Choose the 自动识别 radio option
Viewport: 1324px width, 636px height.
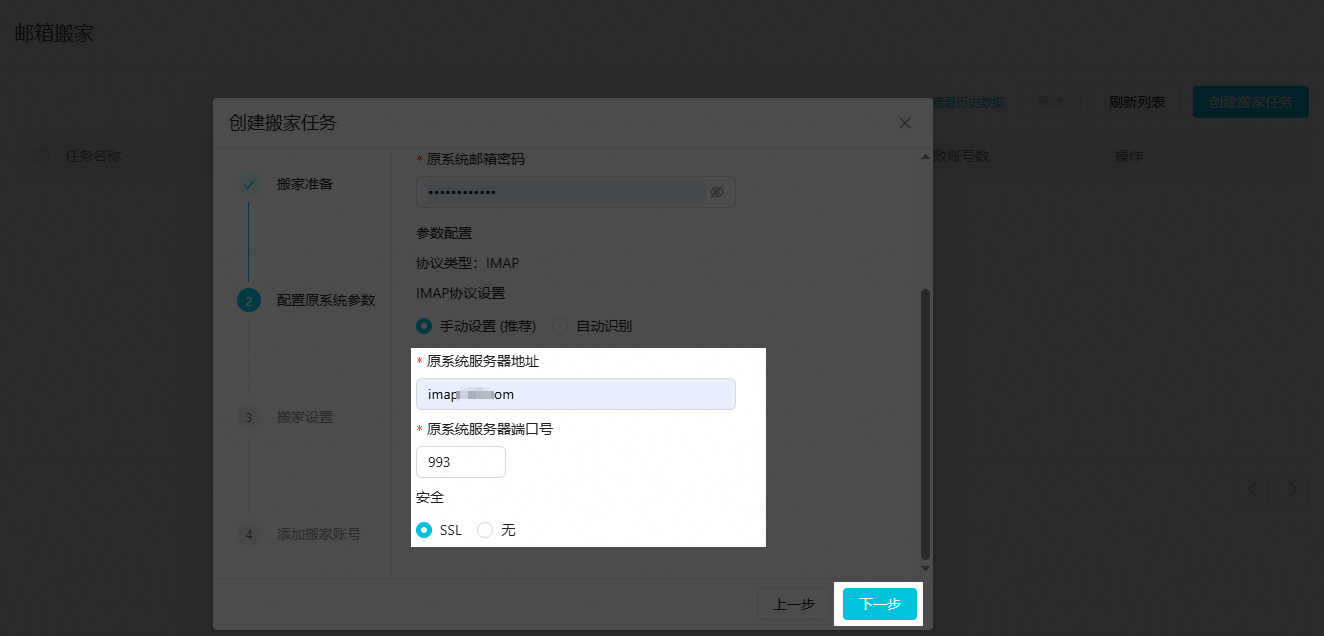560,326
